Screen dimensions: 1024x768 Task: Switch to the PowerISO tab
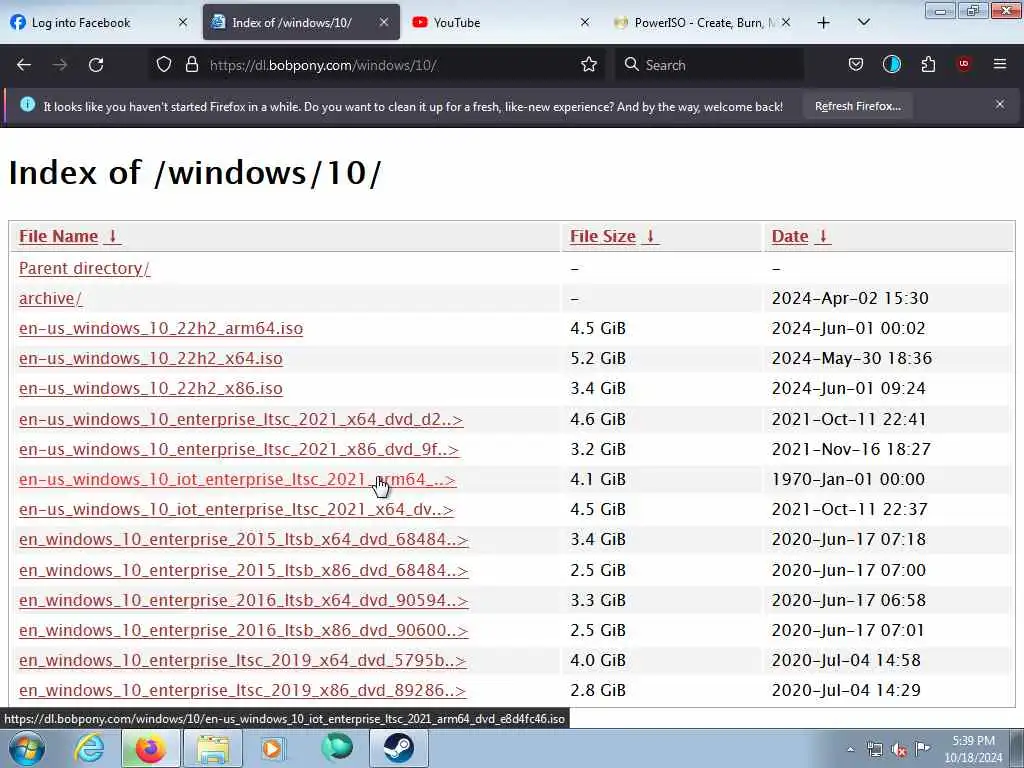coord(702,22)
